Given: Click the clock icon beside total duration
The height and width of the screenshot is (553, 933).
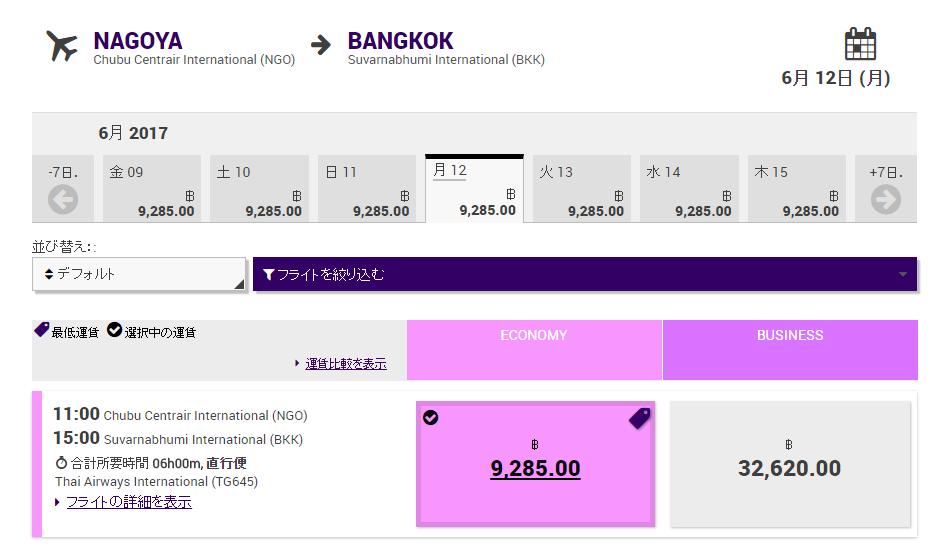Looking at the screenshot, I should tap(61, 463).
